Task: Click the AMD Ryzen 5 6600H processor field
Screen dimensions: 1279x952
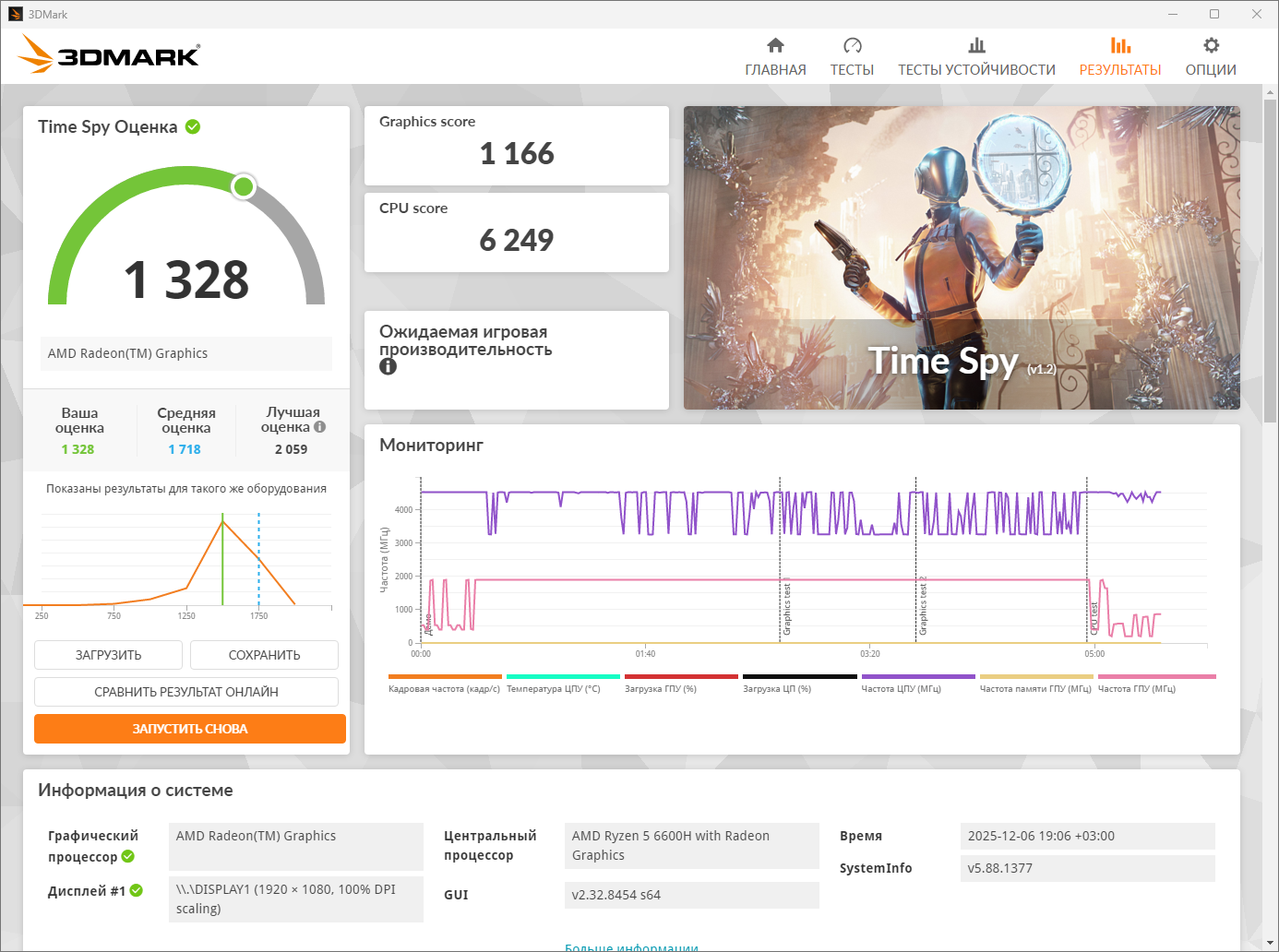Action: pos(692,846)
